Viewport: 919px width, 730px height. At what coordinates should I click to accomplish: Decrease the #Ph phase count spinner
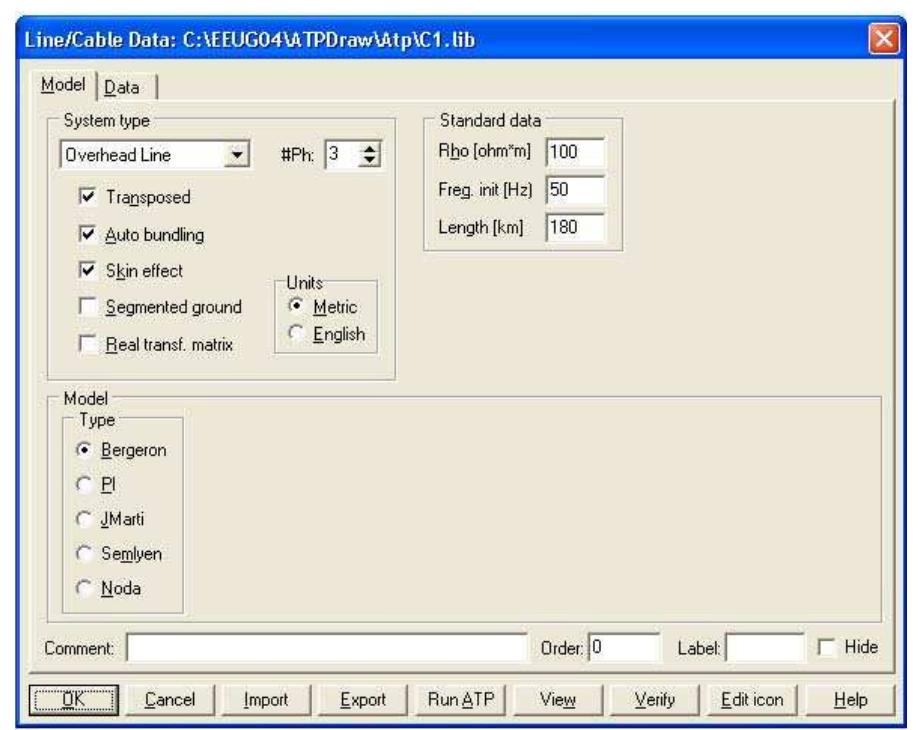coord(369,161)
